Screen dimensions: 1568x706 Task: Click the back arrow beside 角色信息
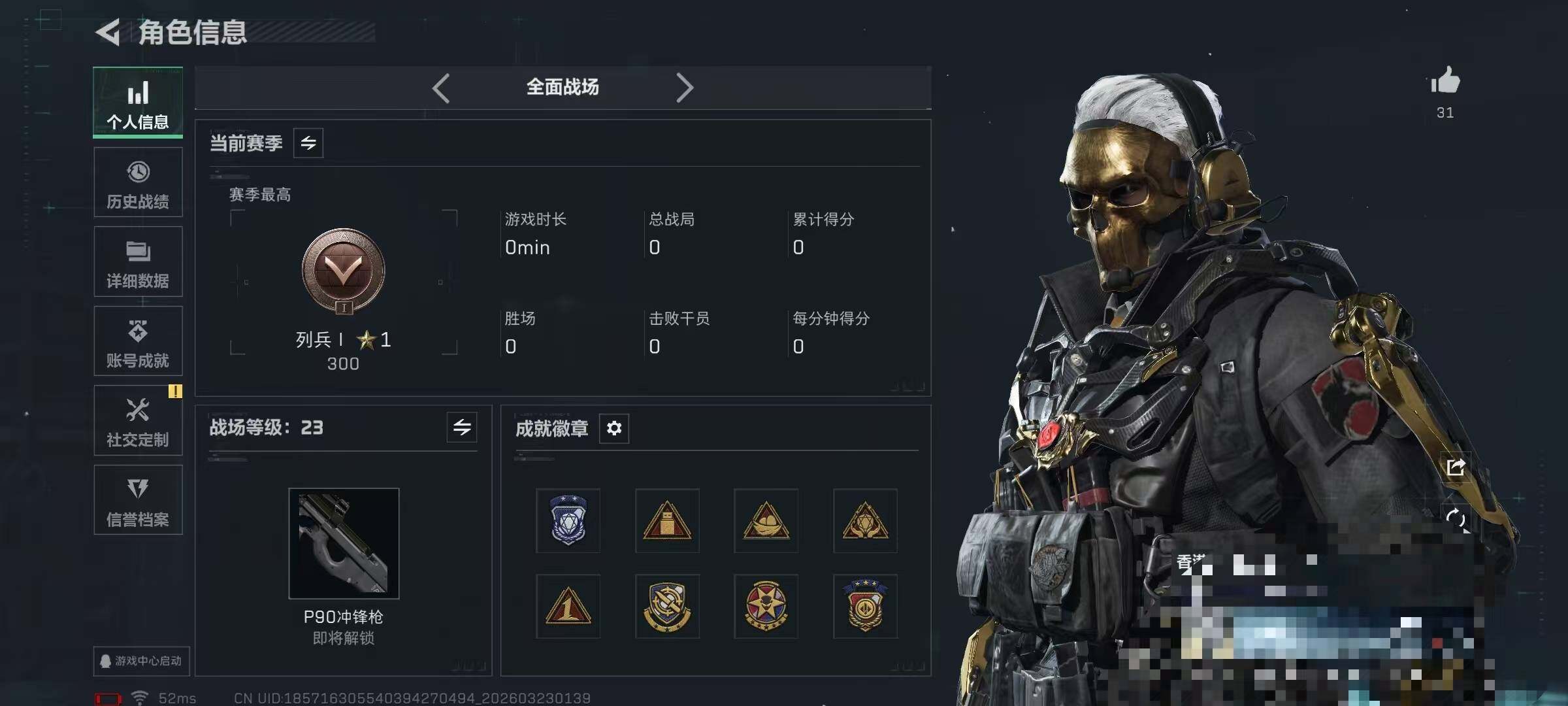coord(108,32)
